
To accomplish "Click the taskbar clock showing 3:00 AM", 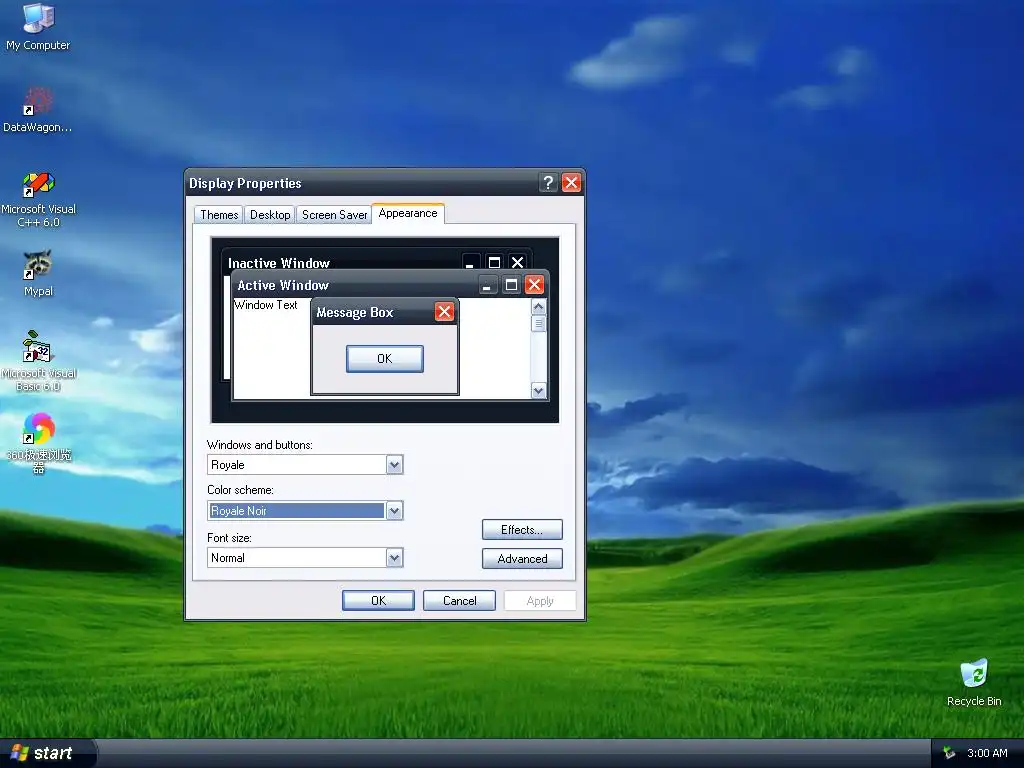I will [987, 753].
